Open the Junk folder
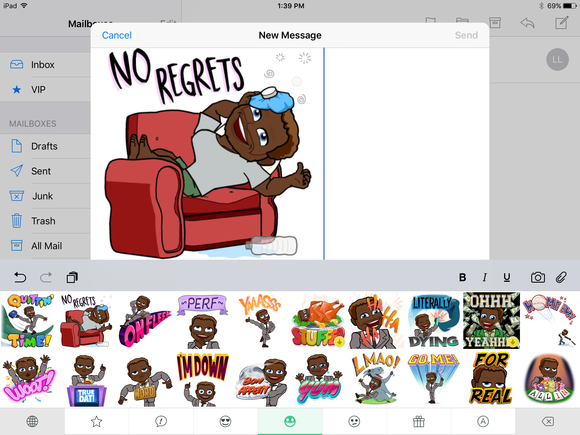580x435 pixels. pos(45,196)
